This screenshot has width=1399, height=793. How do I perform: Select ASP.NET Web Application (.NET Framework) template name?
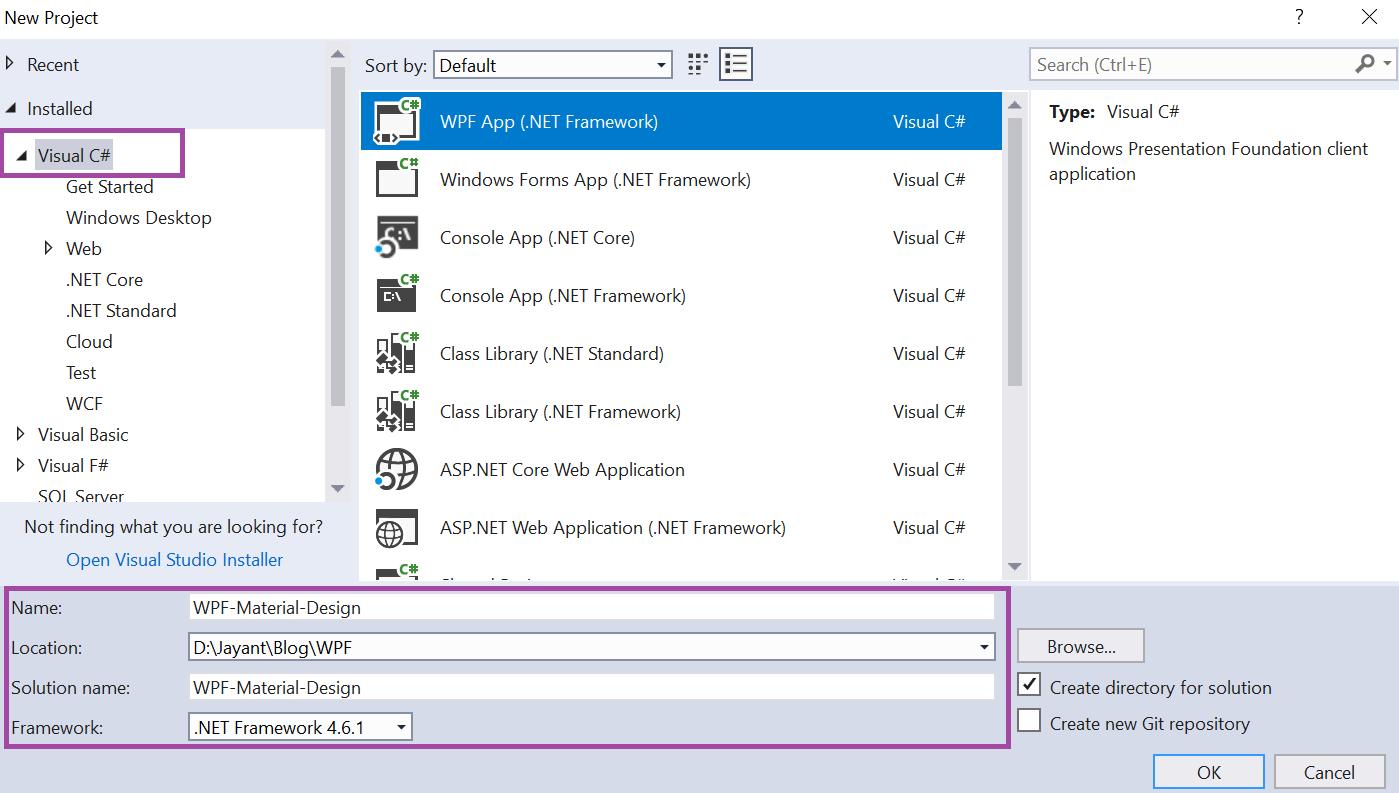pyautogui.click(x=613, y=528)
